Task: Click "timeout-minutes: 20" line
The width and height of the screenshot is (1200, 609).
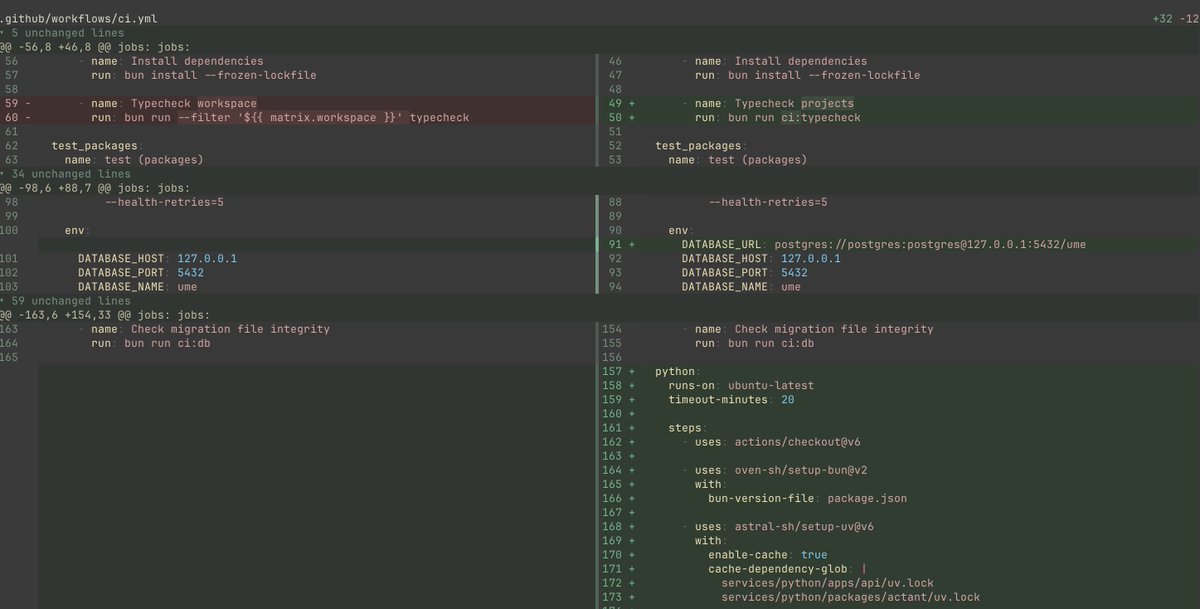Action: (731, 399)
